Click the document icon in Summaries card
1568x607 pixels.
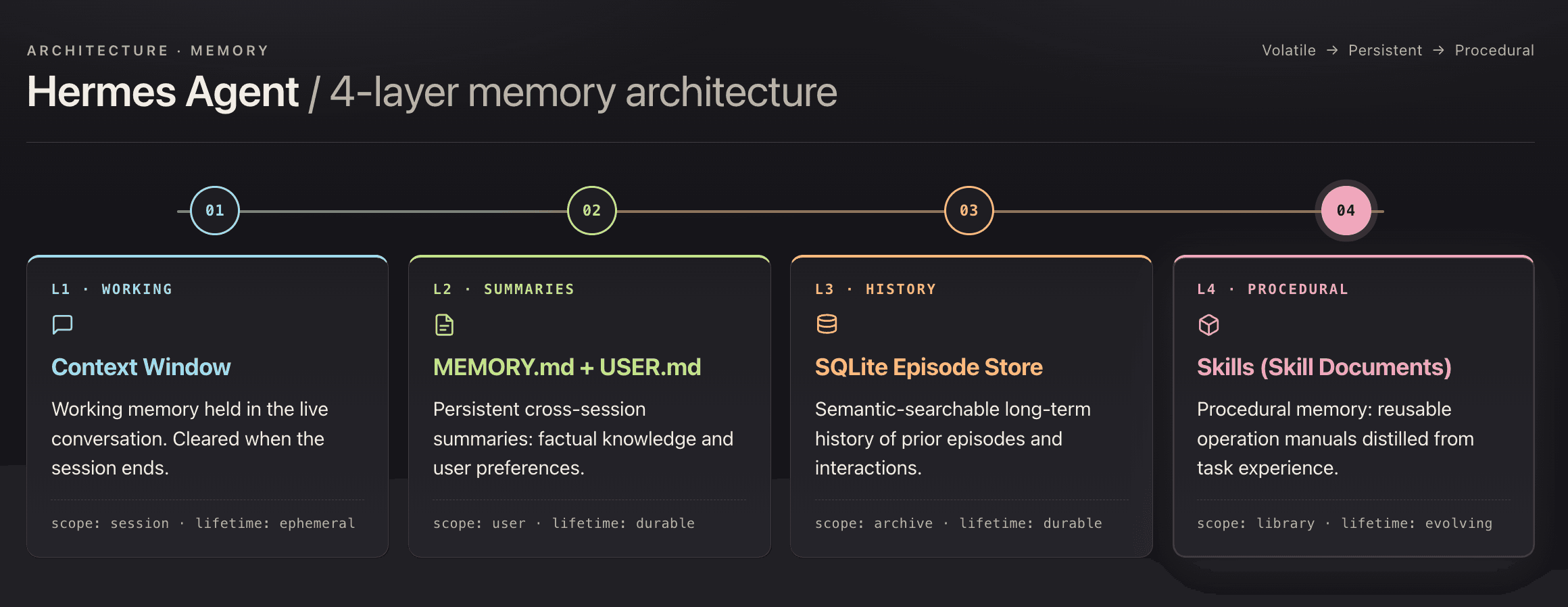click(x=444, y=325)
